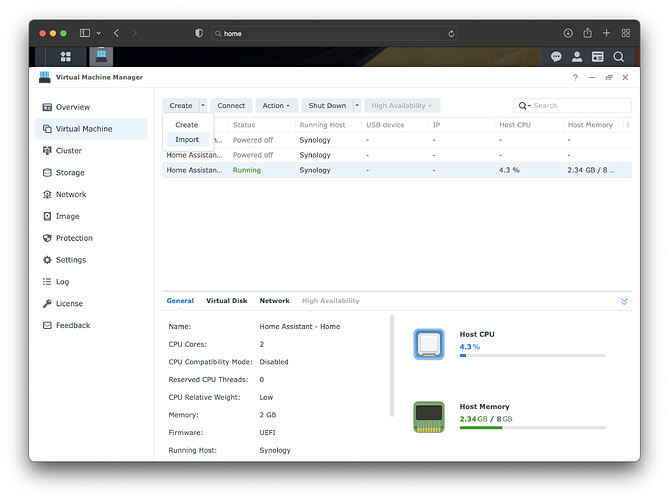Image resolution: width=669 pixels, height=500 pixels.
Task: Switch to the Network details tab
Action: (274, 301)
